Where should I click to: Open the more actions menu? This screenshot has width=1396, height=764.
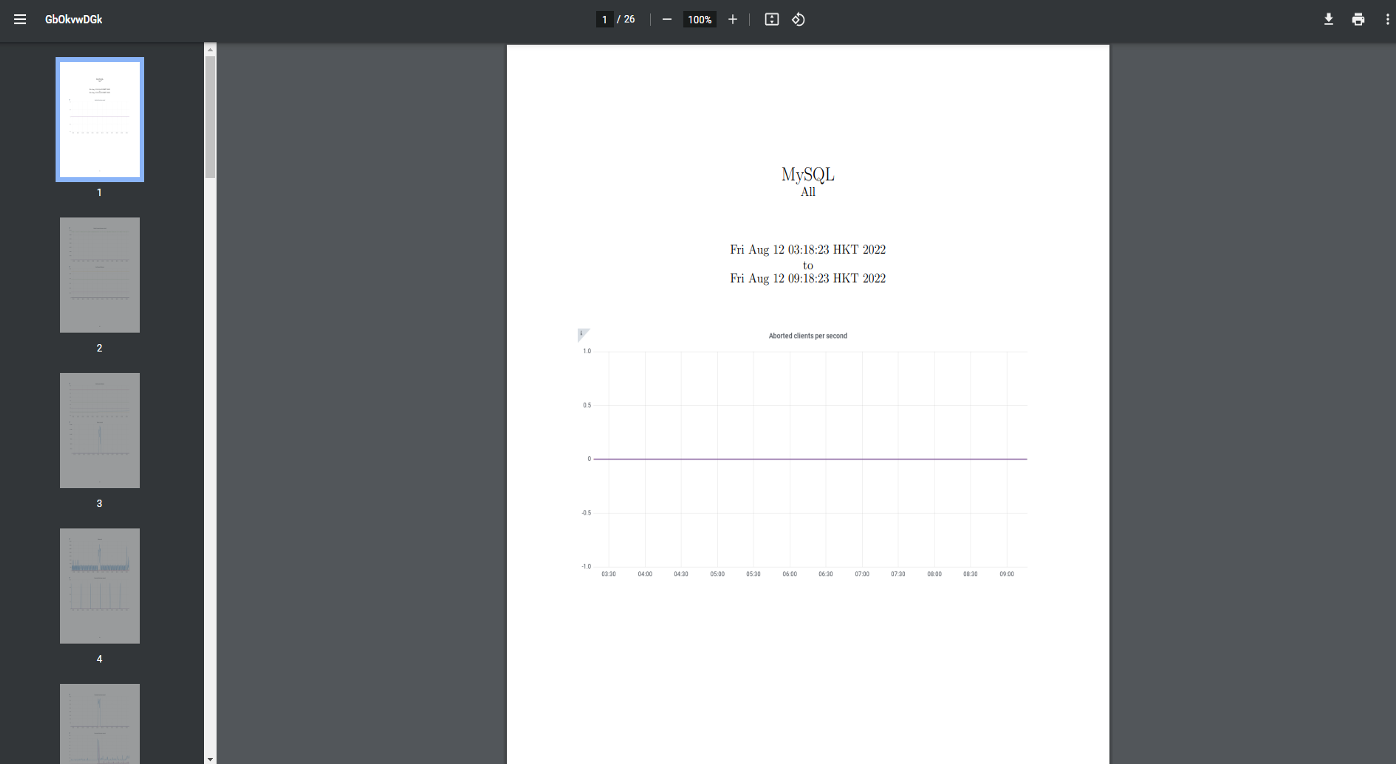[x=1386, y=19]
